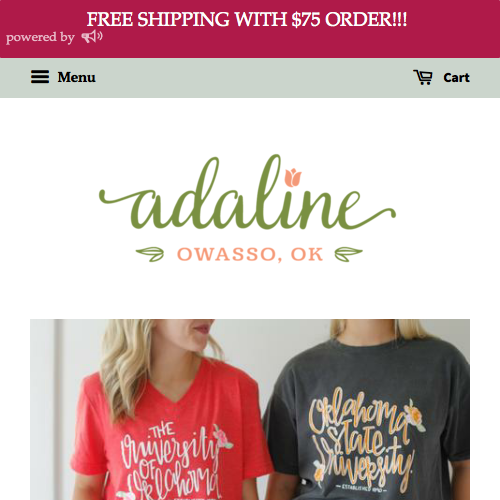Open the hamburger menu icon
This screenshot has height=500, width=500.
[x=40, y=77]
